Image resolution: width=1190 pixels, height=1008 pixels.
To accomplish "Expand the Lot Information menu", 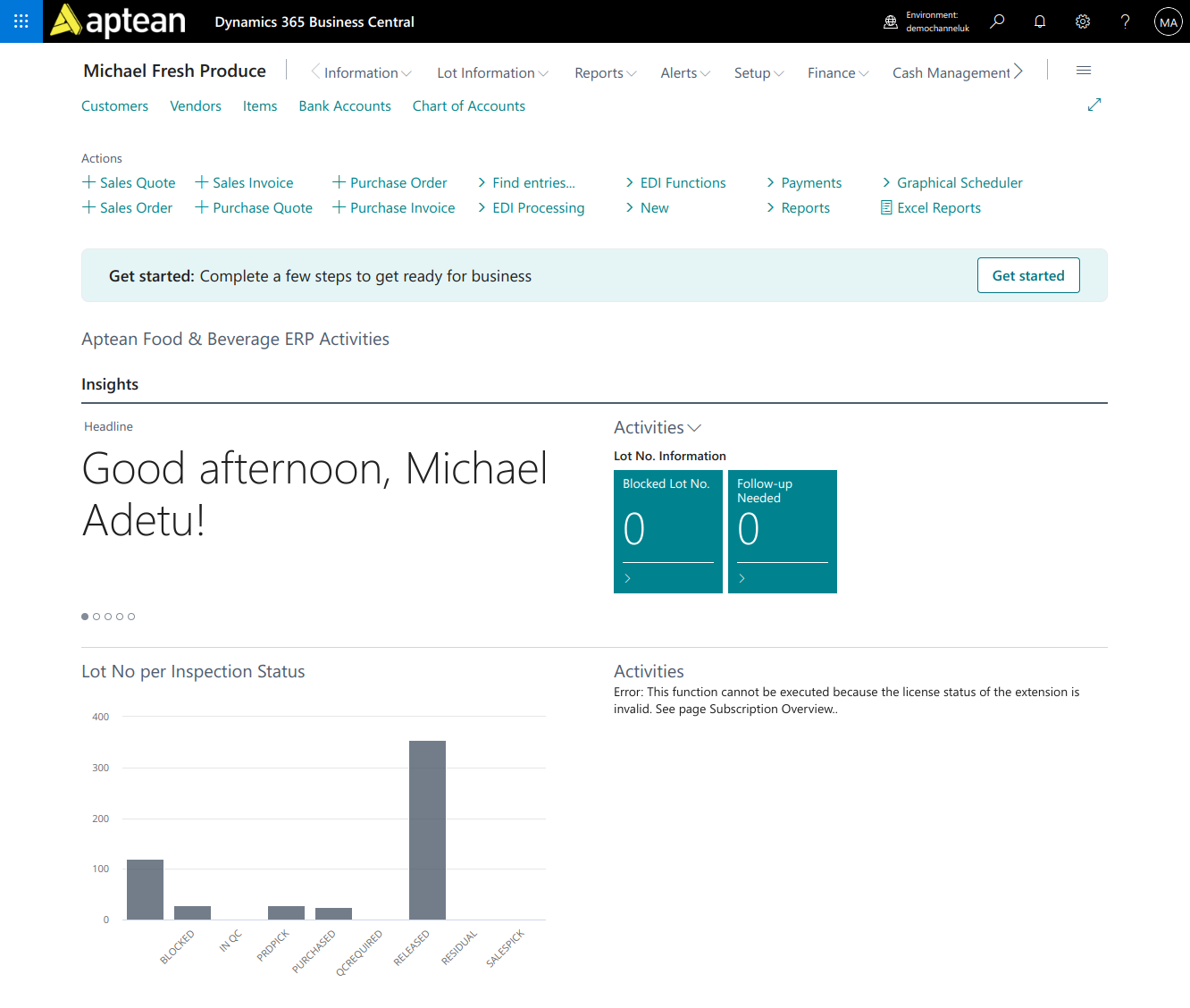I will click(492, 72).
